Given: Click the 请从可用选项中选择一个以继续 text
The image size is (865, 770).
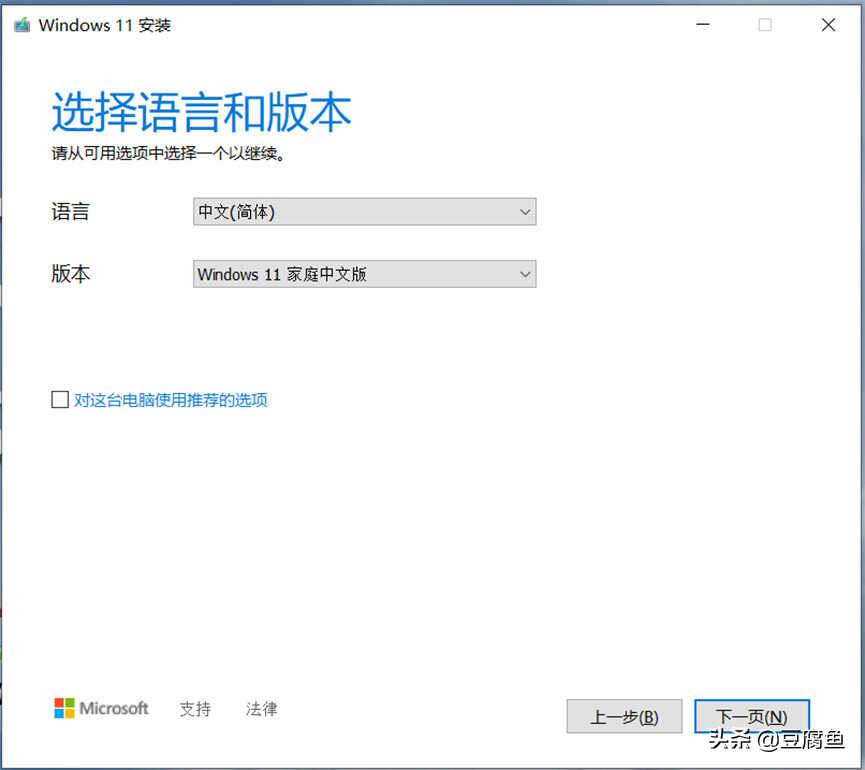Looking at the screenshot, I should tap(168, 153).
